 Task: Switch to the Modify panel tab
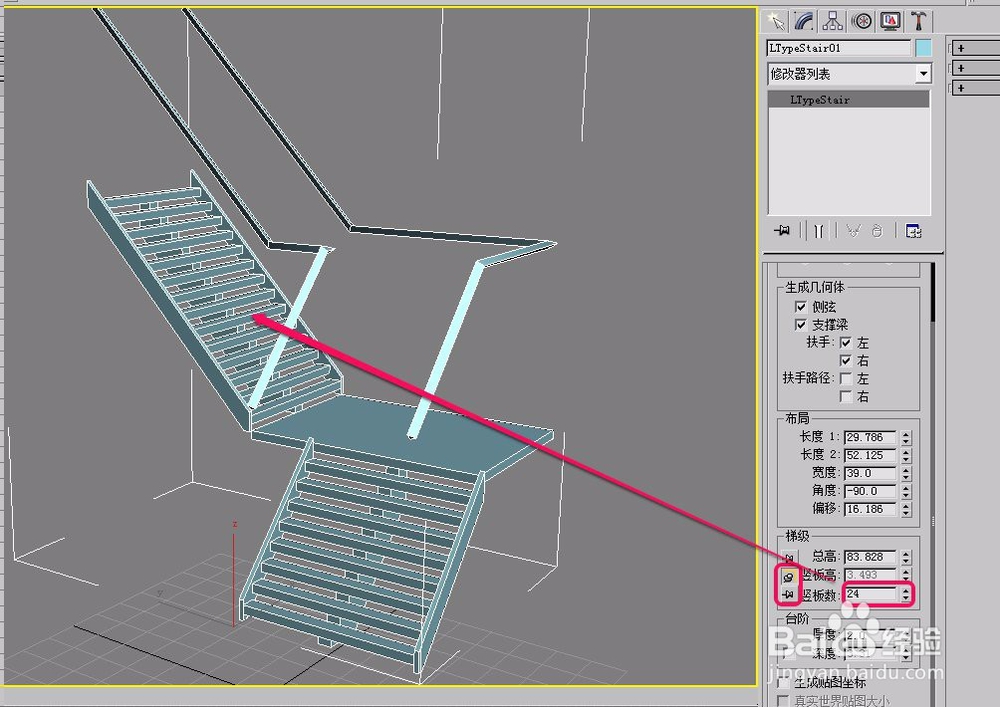[804, 21]
